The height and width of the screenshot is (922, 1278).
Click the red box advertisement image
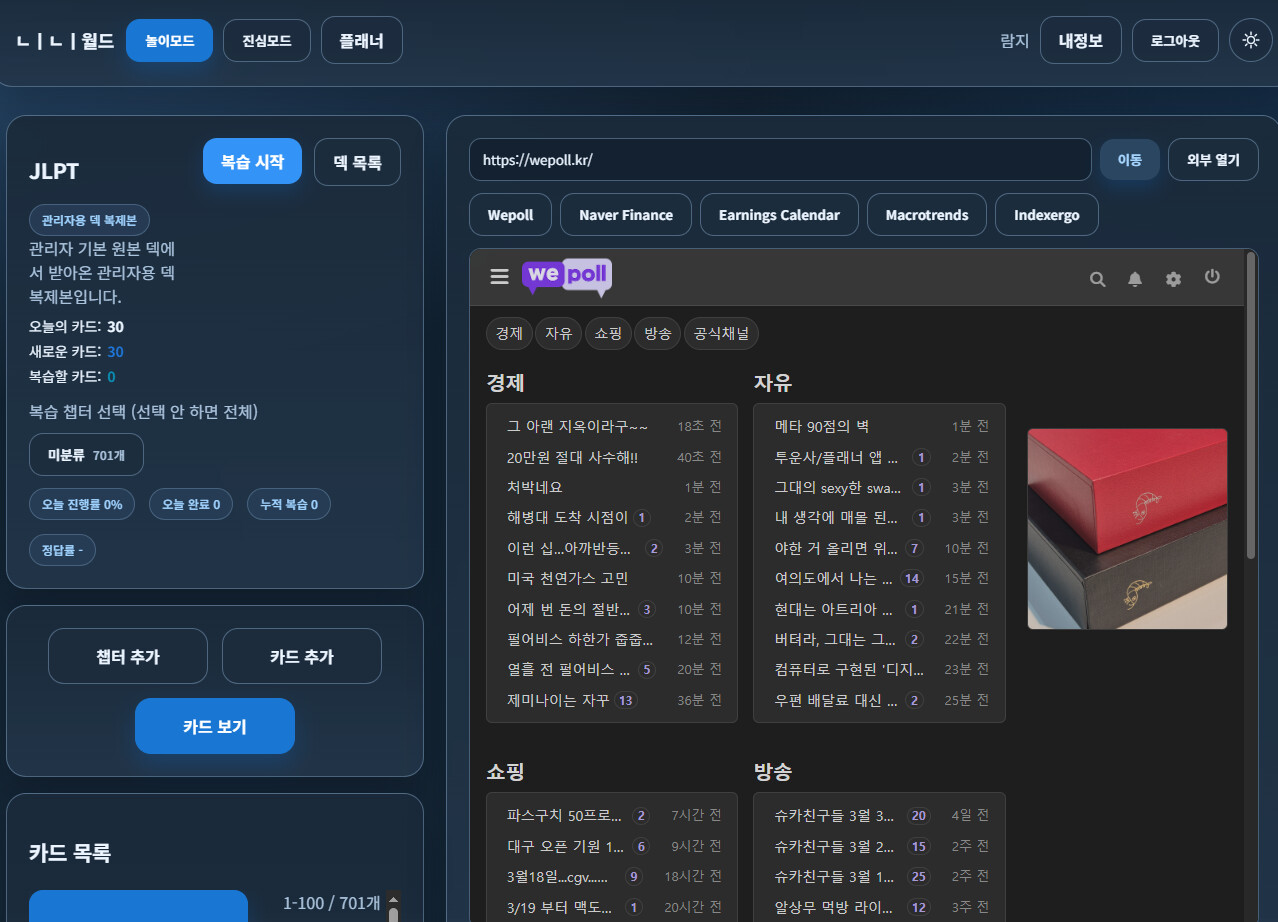(1127, 528)
